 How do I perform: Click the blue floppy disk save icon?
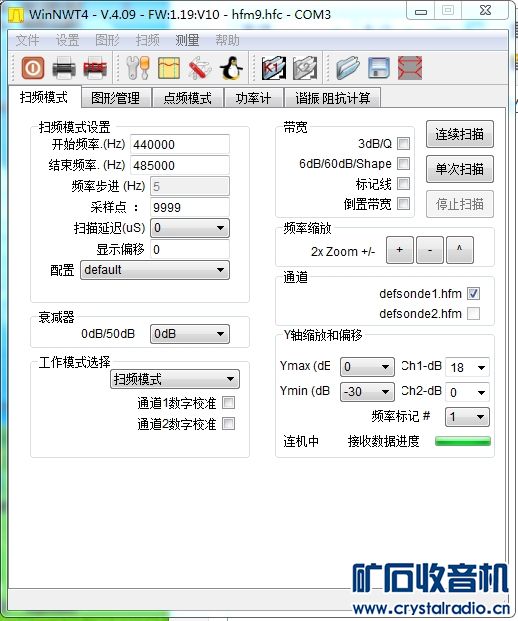tap(379, 68)
